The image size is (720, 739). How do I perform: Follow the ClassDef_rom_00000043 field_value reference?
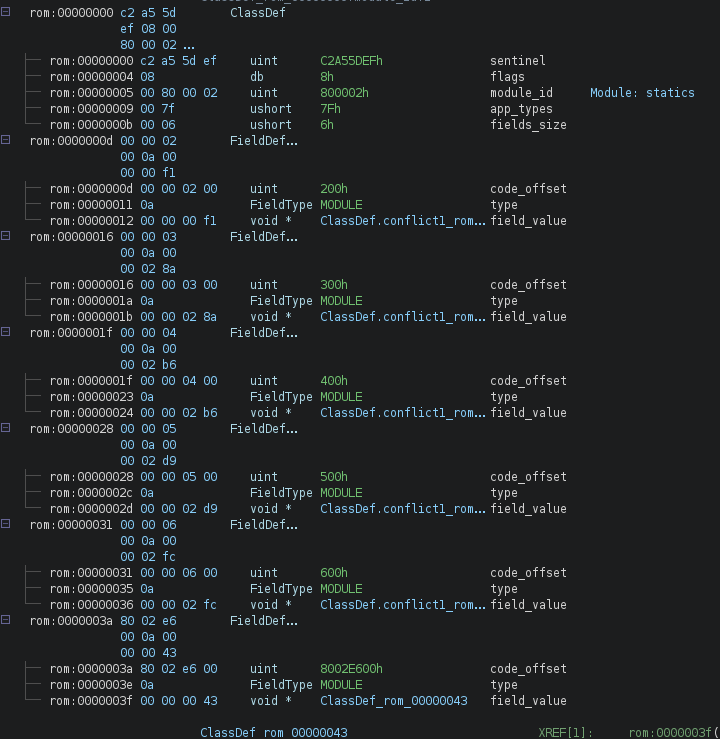(393, 701)
